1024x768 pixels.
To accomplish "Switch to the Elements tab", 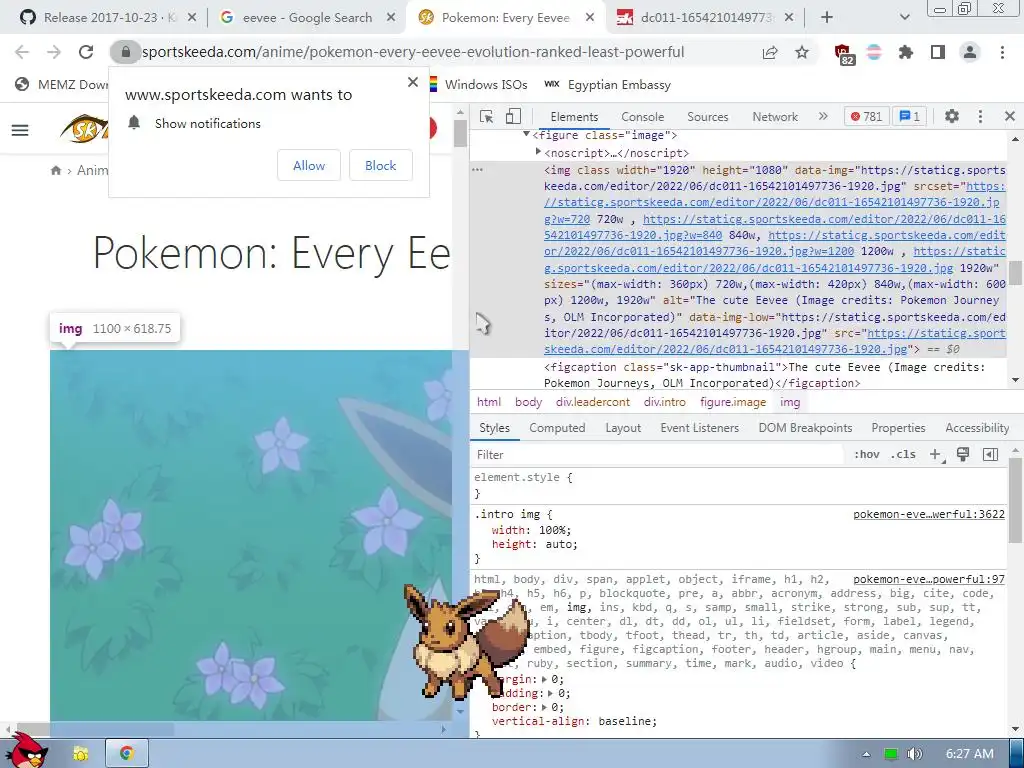I will pyautogui.click(x=574, y=116).
